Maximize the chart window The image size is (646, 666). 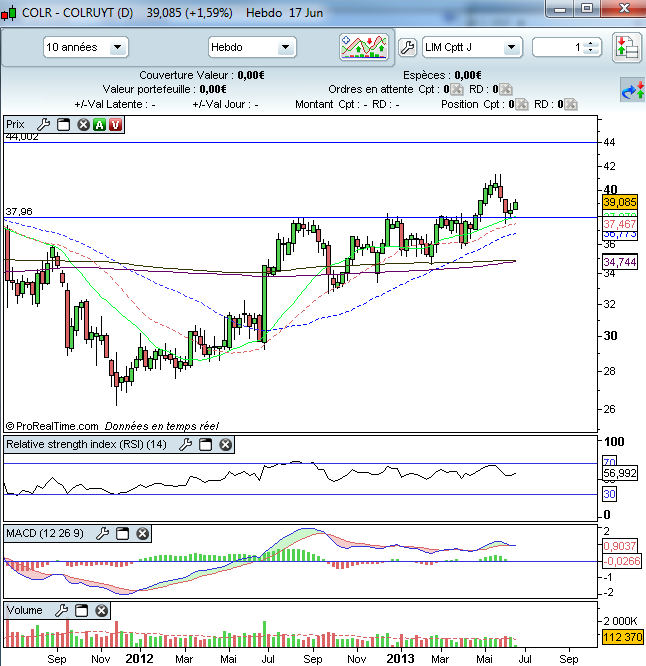(587, 8)
